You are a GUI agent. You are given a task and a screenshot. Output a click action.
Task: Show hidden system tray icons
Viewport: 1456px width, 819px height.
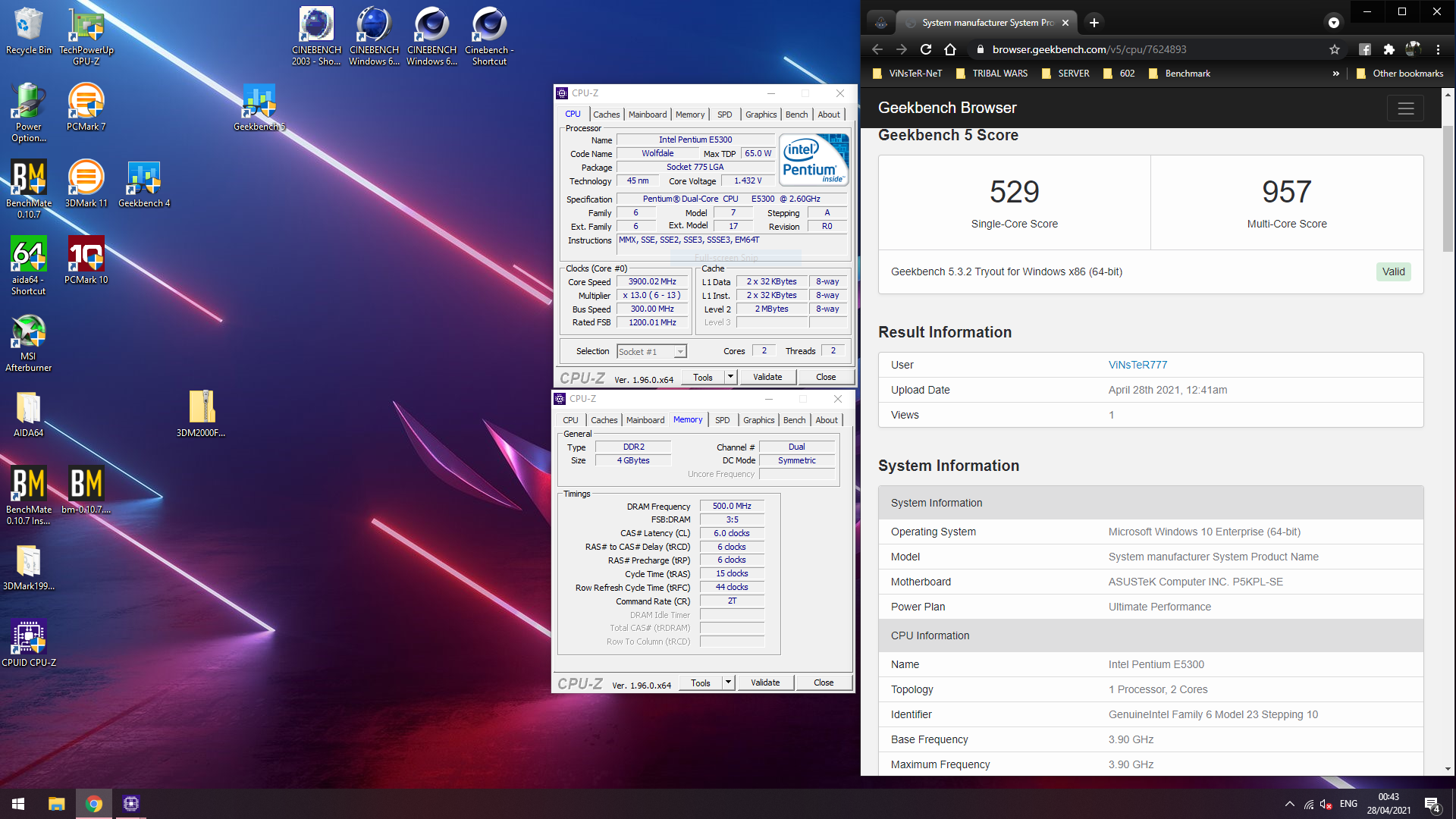pos(1289,804)
